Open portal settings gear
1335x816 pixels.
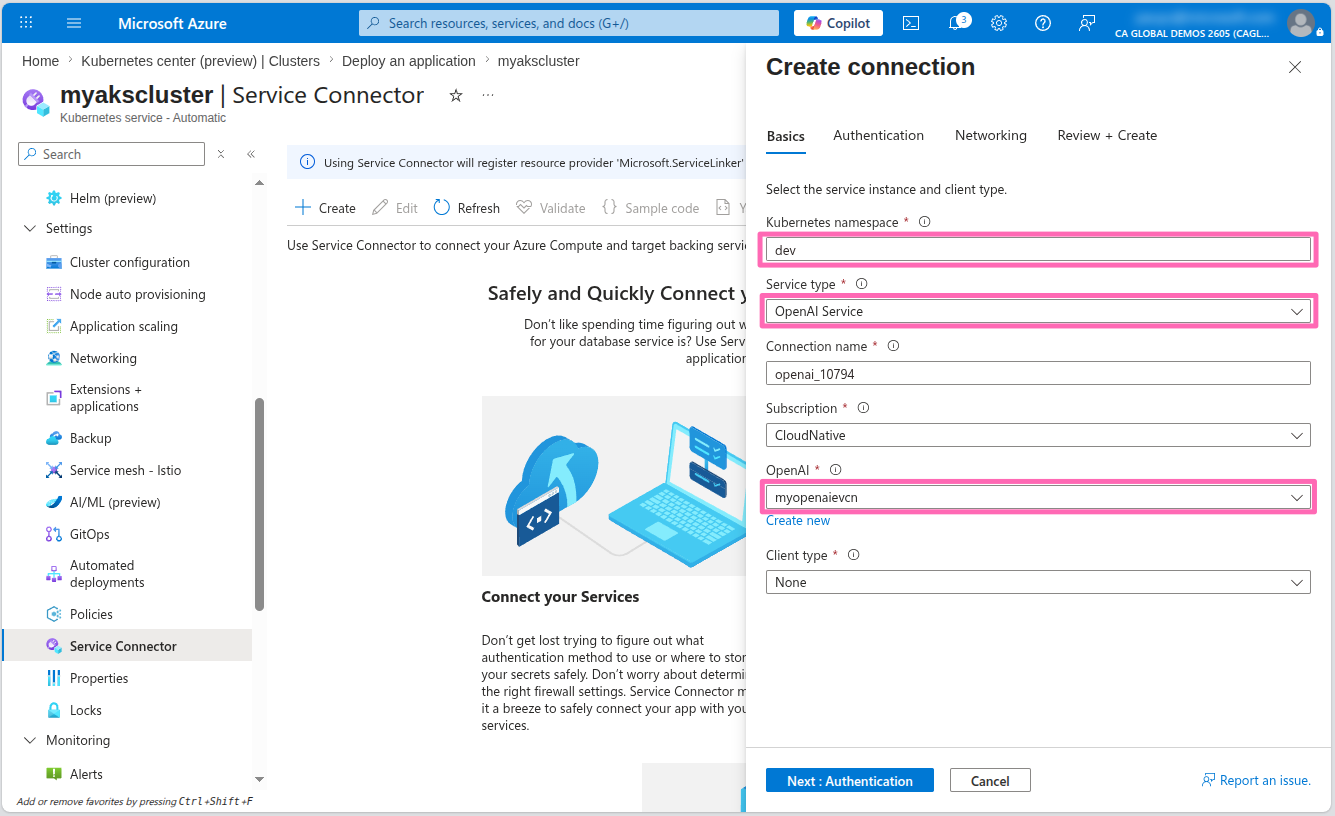point(999,23)
